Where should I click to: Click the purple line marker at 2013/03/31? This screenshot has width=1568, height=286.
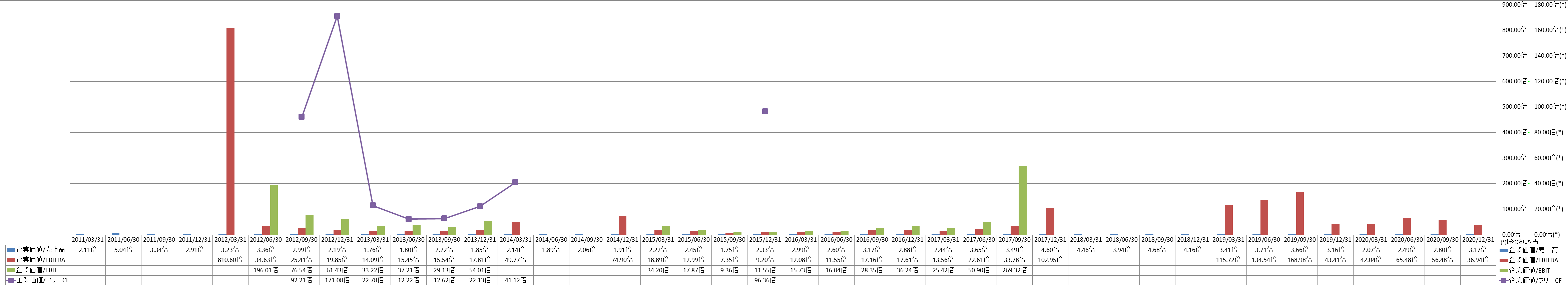pyautogui.click(x=373, y=206)
